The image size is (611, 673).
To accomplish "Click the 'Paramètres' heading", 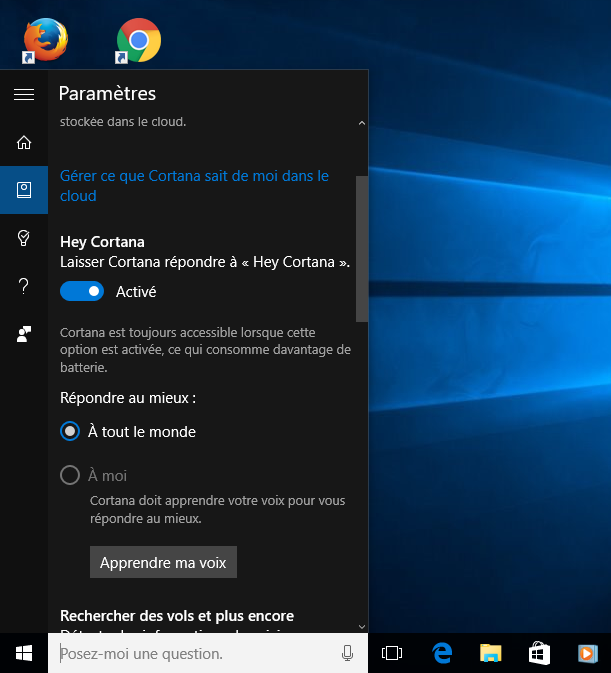I will [x=107, y=94].
